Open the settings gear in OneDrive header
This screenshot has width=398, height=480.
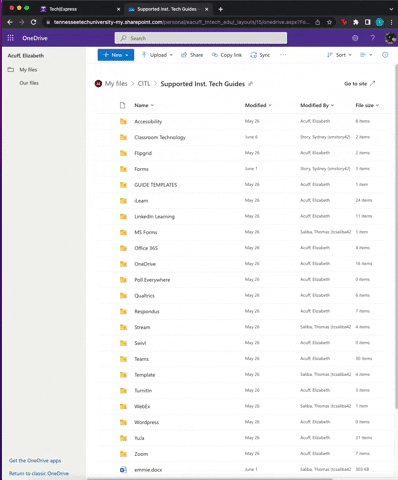coord(355,38)
